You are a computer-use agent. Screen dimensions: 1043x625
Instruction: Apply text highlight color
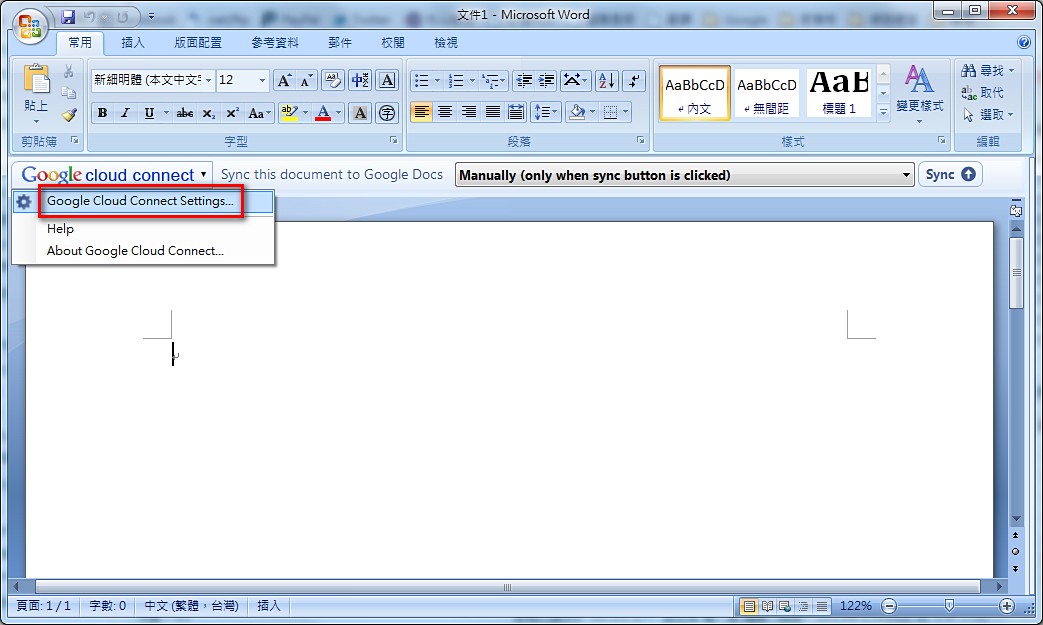[289, 113]
